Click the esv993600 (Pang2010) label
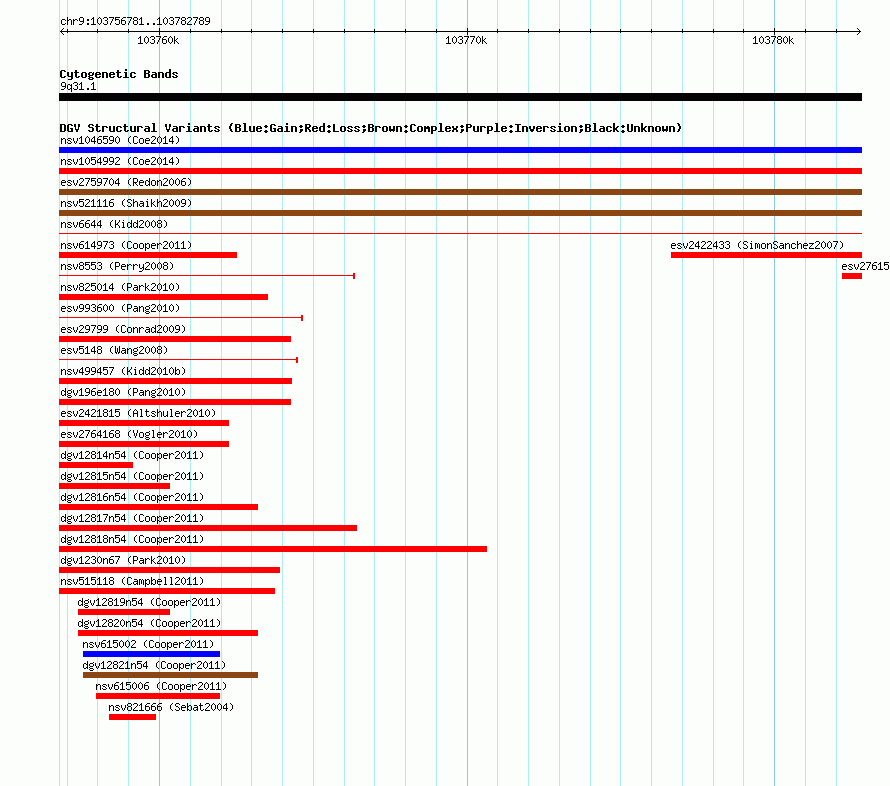The image size is (890, 786). pyautogui.click(x=120, y=308)
